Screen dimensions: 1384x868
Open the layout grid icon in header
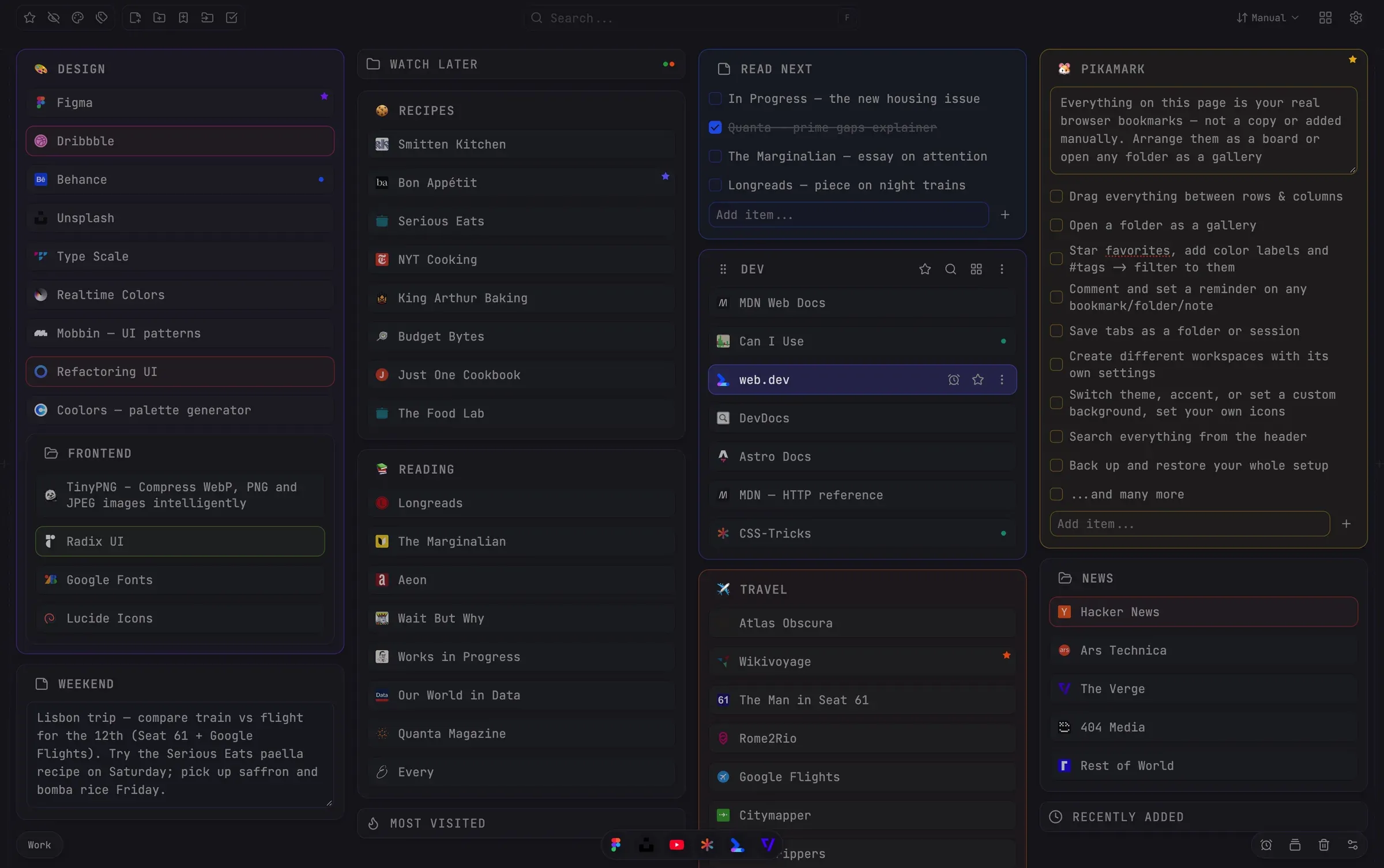coord(1325,18)
